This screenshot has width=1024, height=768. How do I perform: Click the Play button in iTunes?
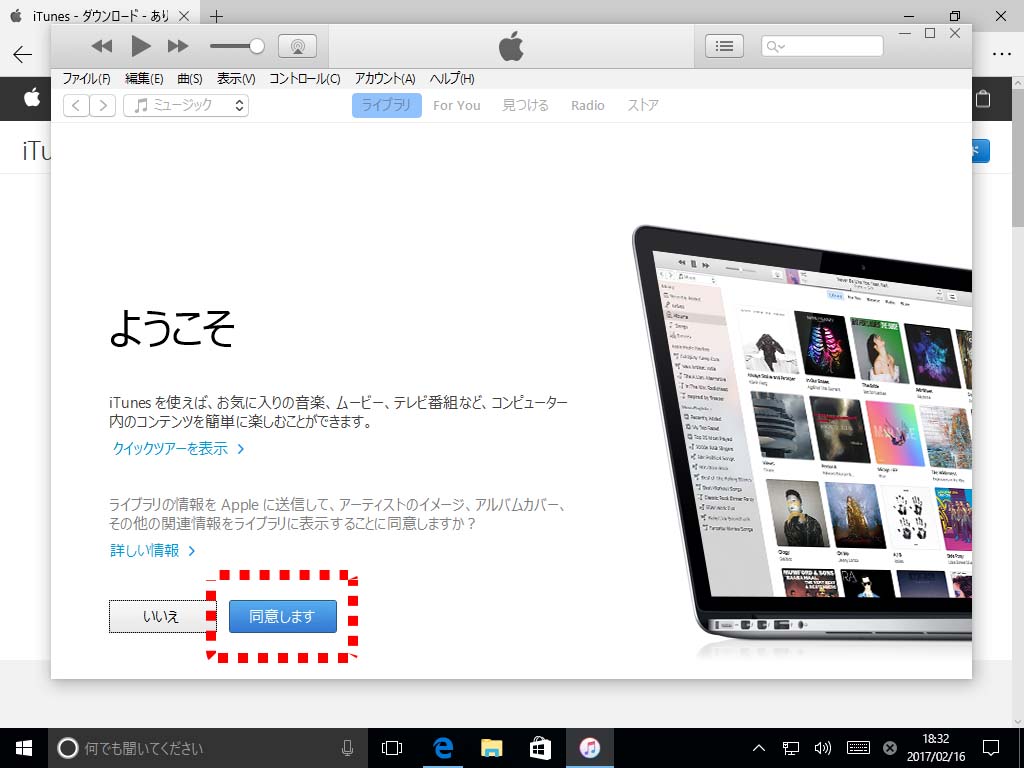coord(141,46)
